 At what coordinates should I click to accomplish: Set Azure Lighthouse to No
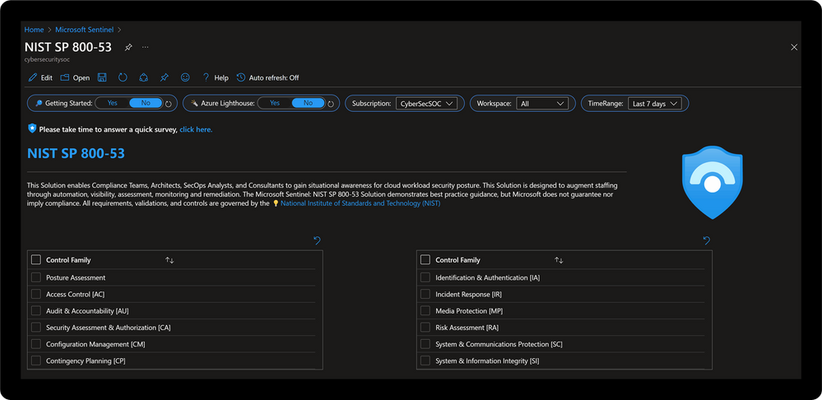308,103
